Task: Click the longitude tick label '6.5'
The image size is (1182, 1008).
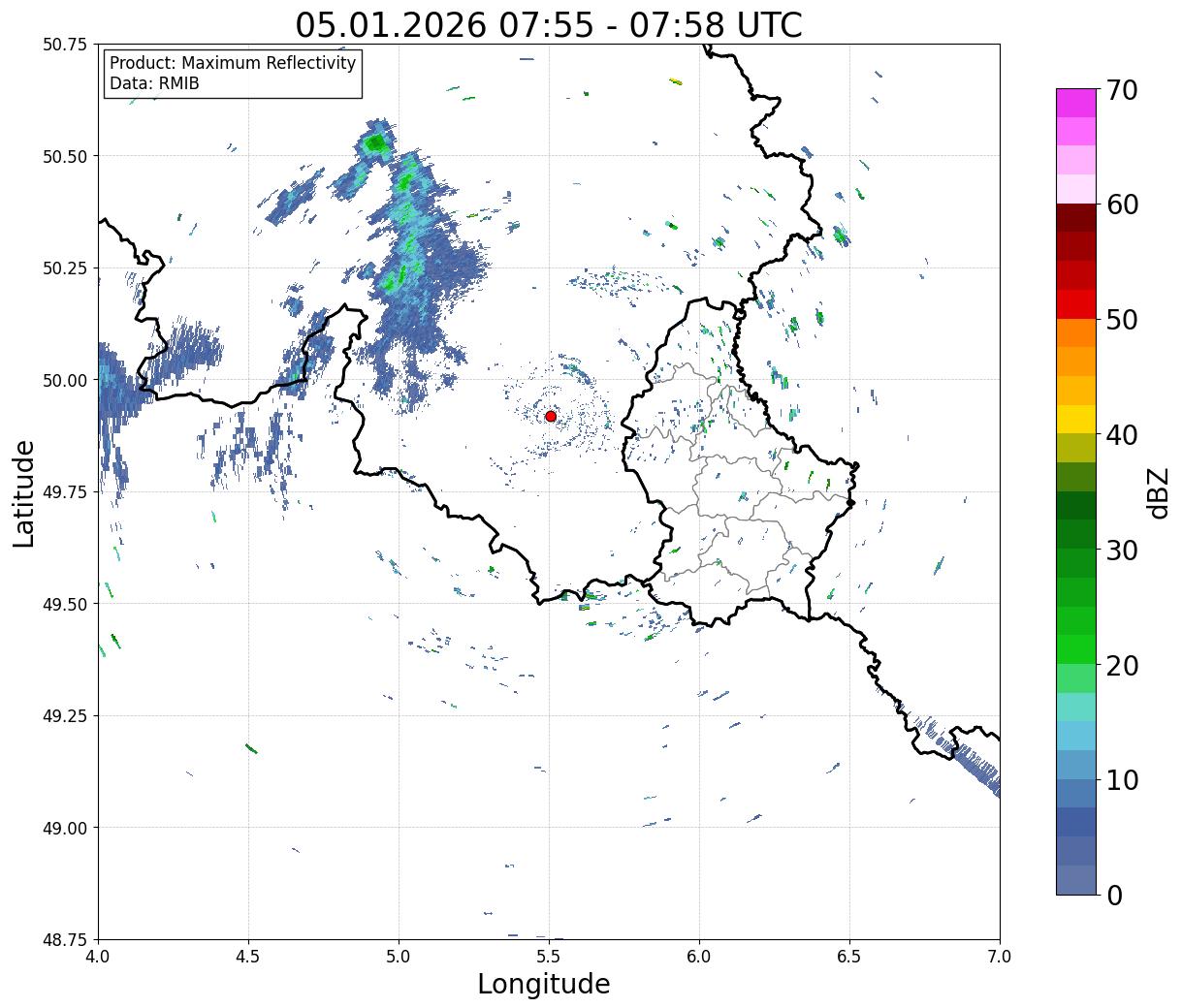Action: [x=849, y=957]
